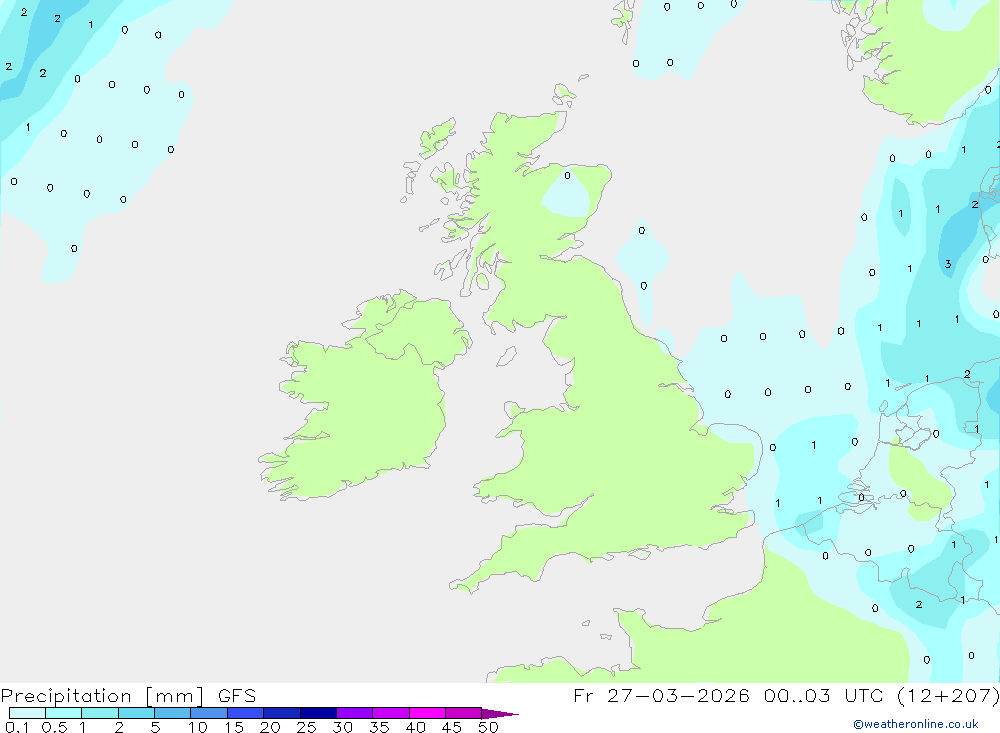Click the '0' value over northern Scotland
The width and height of the screenshot is (1000, 733).
pyautogui.click(x=567, y=175)
